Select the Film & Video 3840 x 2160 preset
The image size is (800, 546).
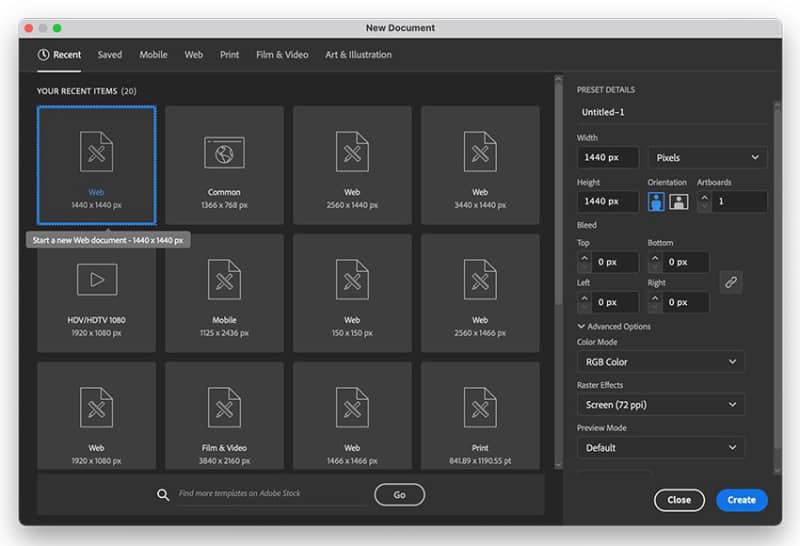point(224,416)
